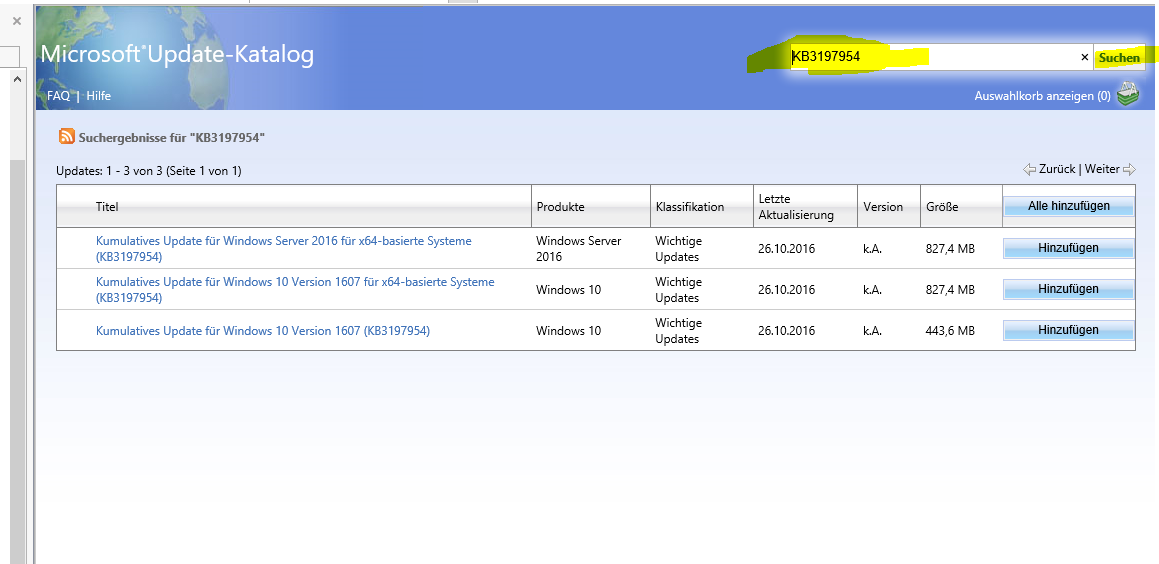This screenshot has width=1159, height=564.
Task: Click the Alle hinzufügen button
Action: pyautogui.click(x=1069, y=206)
